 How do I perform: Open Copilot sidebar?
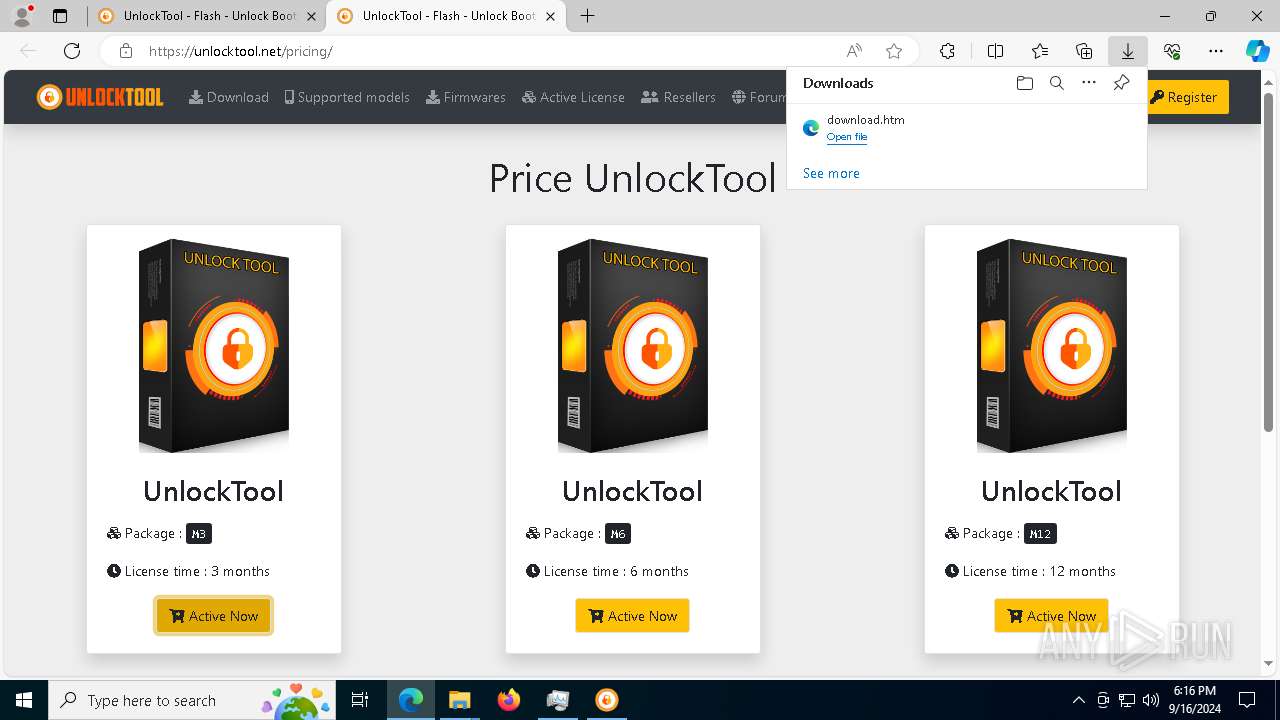[1257, 51]
